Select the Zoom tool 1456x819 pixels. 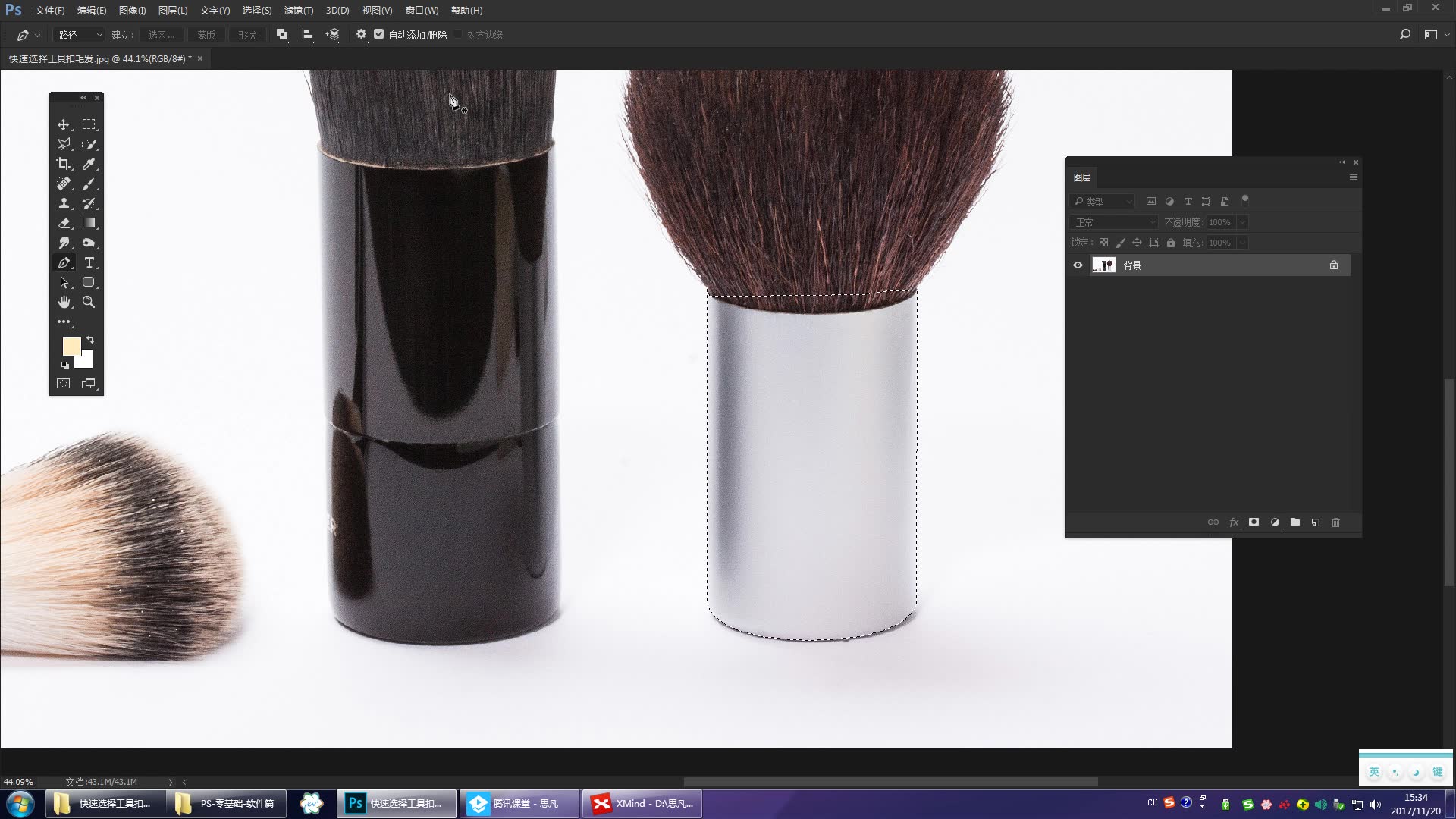pos(89,302)
